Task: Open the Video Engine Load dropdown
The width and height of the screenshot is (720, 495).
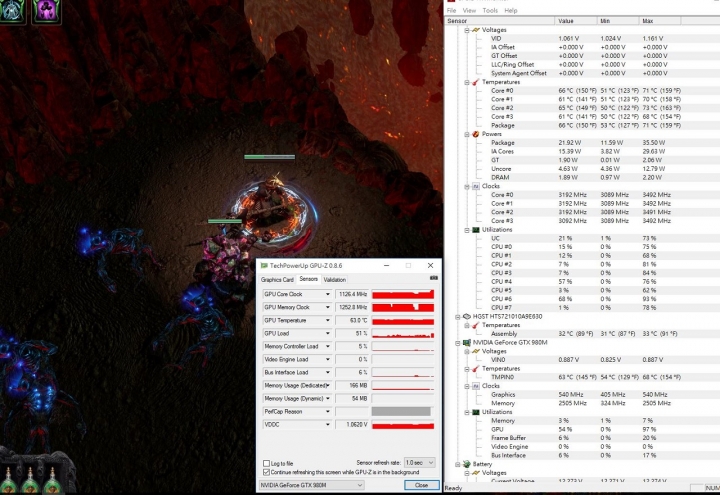Action: click(328, 360)
